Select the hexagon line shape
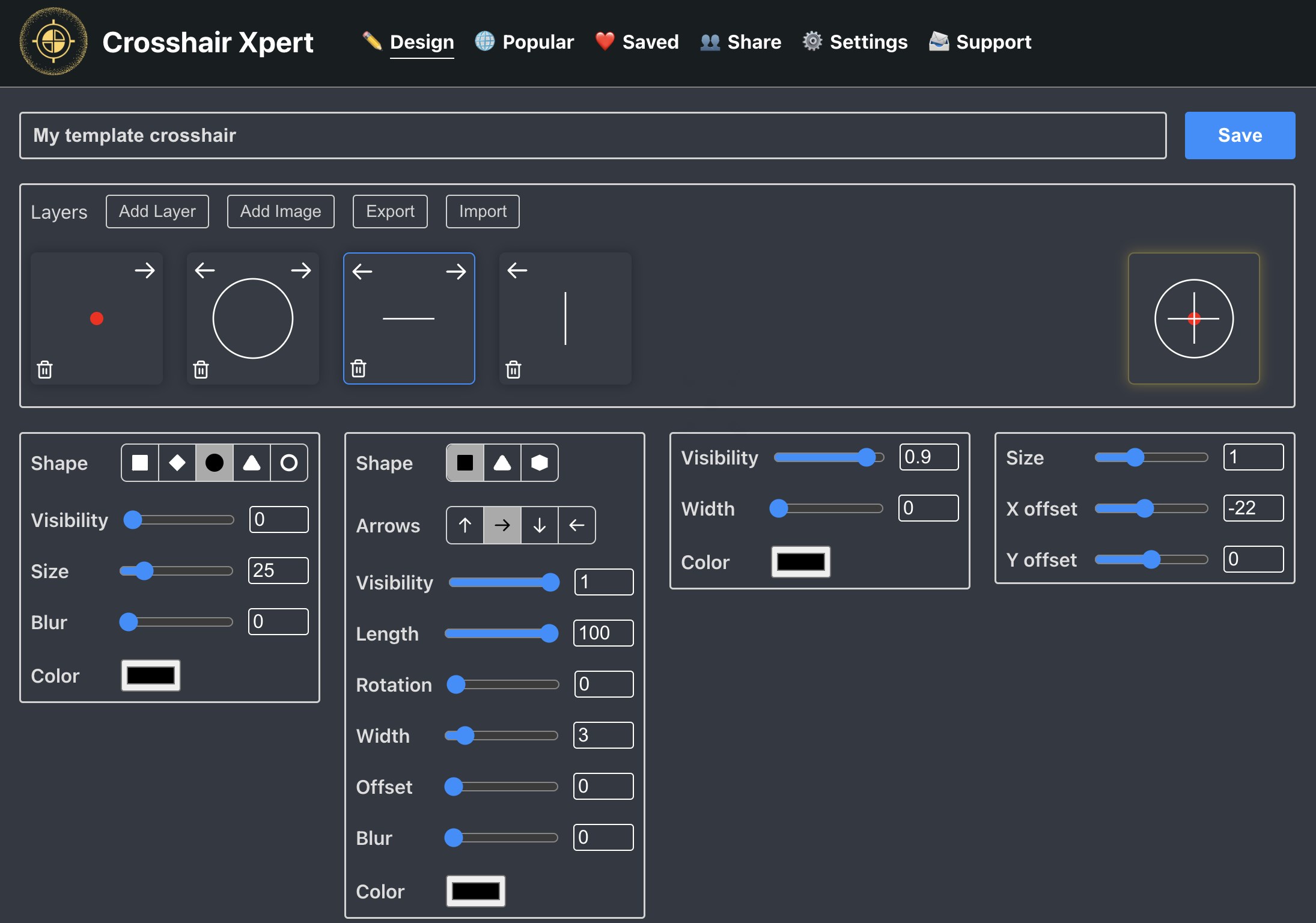The image size is (1316, 923). [x=540, y=463]
